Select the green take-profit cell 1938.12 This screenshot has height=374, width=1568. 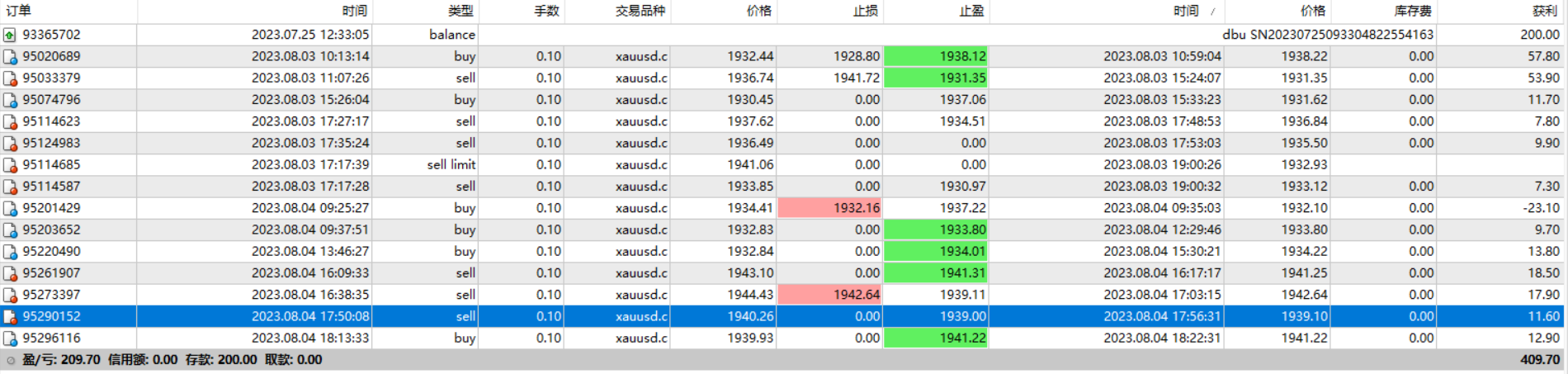936,56
